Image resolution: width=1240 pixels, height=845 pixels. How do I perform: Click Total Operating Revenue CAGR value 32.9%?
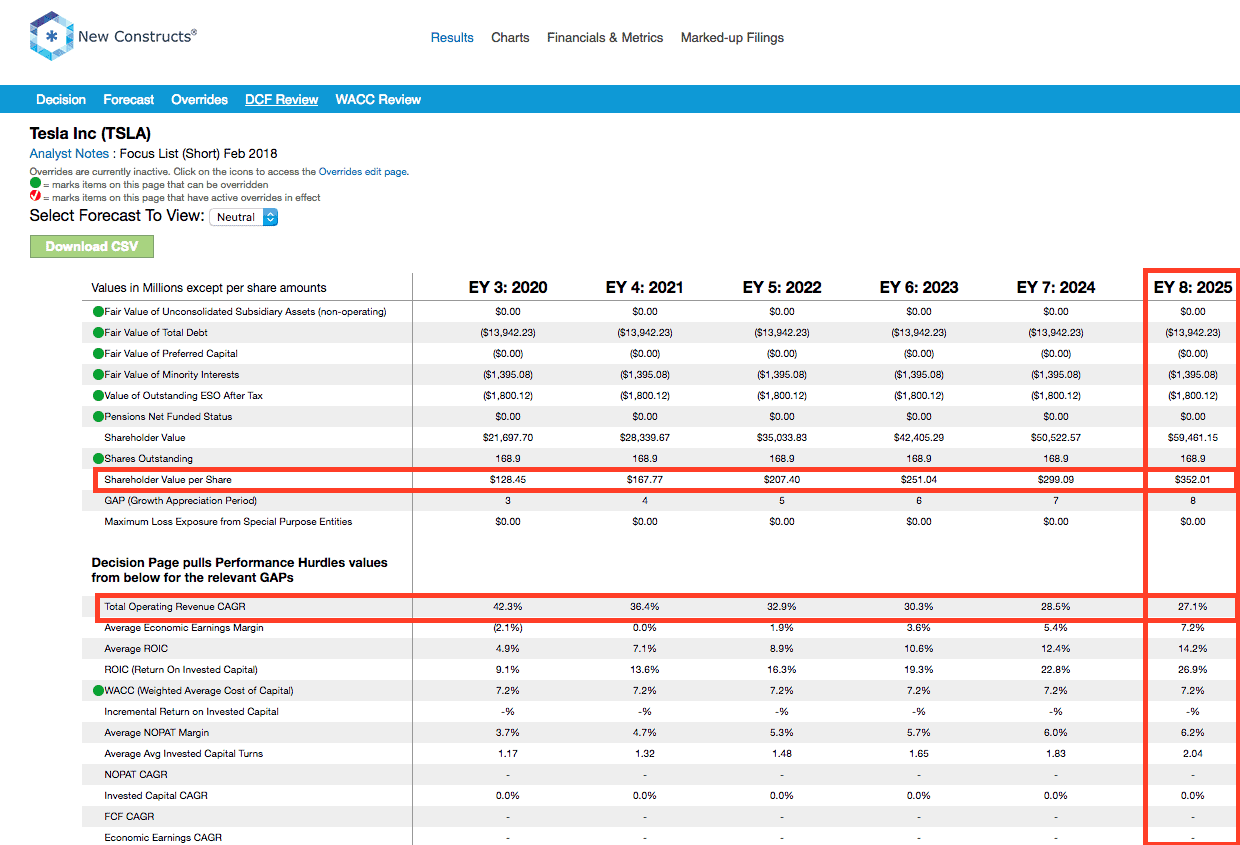782,606
